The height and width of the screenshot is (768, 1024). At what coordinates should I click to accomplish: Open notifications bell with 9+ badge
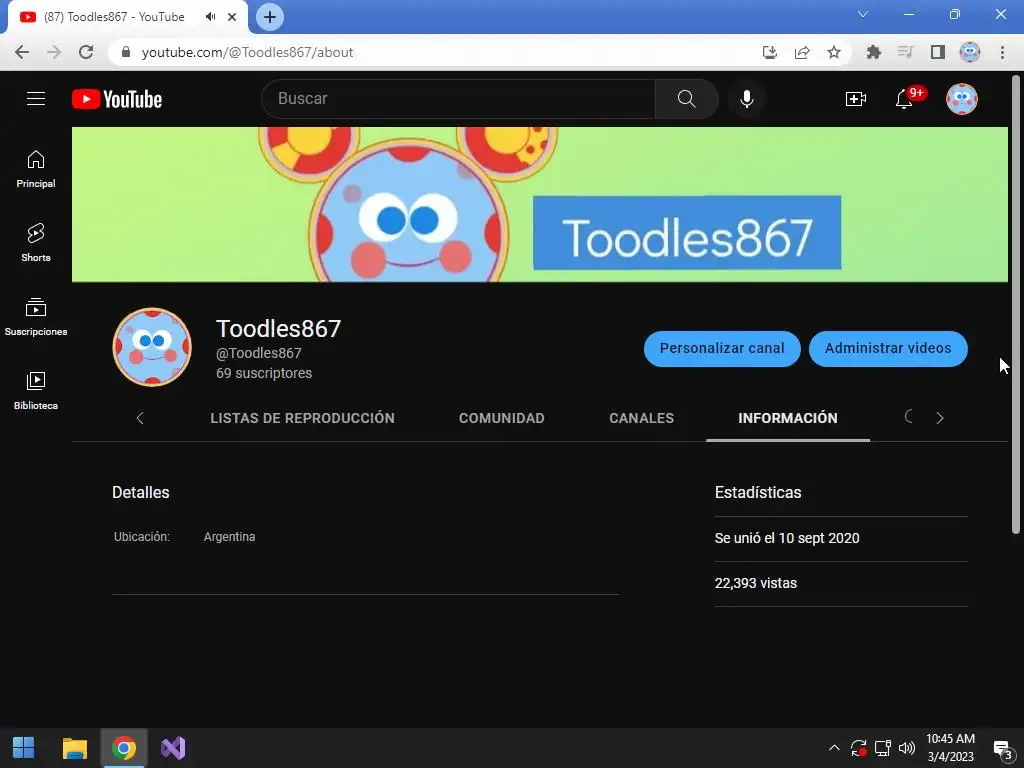904,99
